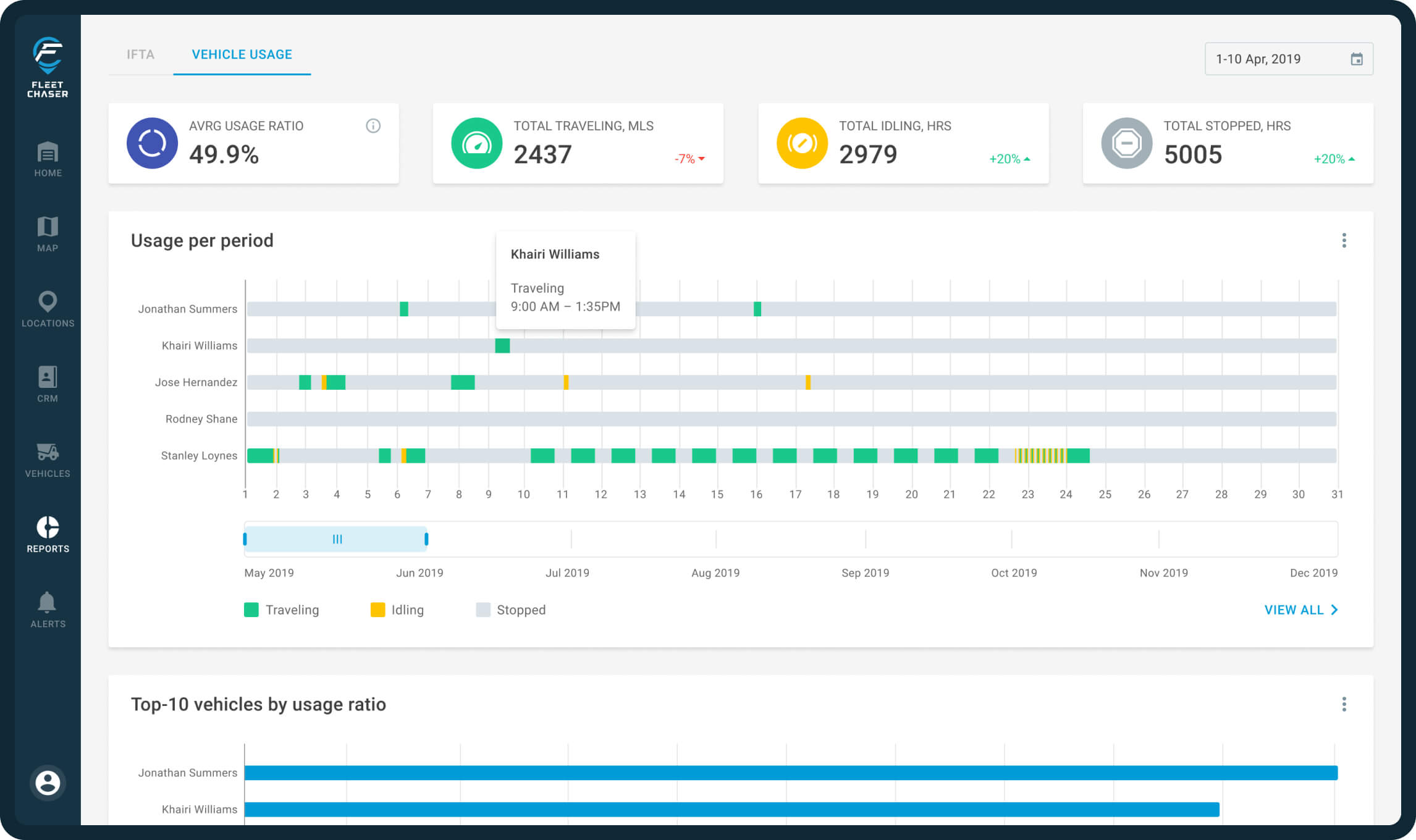The image size is (1416, 840).
Task: Open the date range calendar picker
Action: 1356,59
